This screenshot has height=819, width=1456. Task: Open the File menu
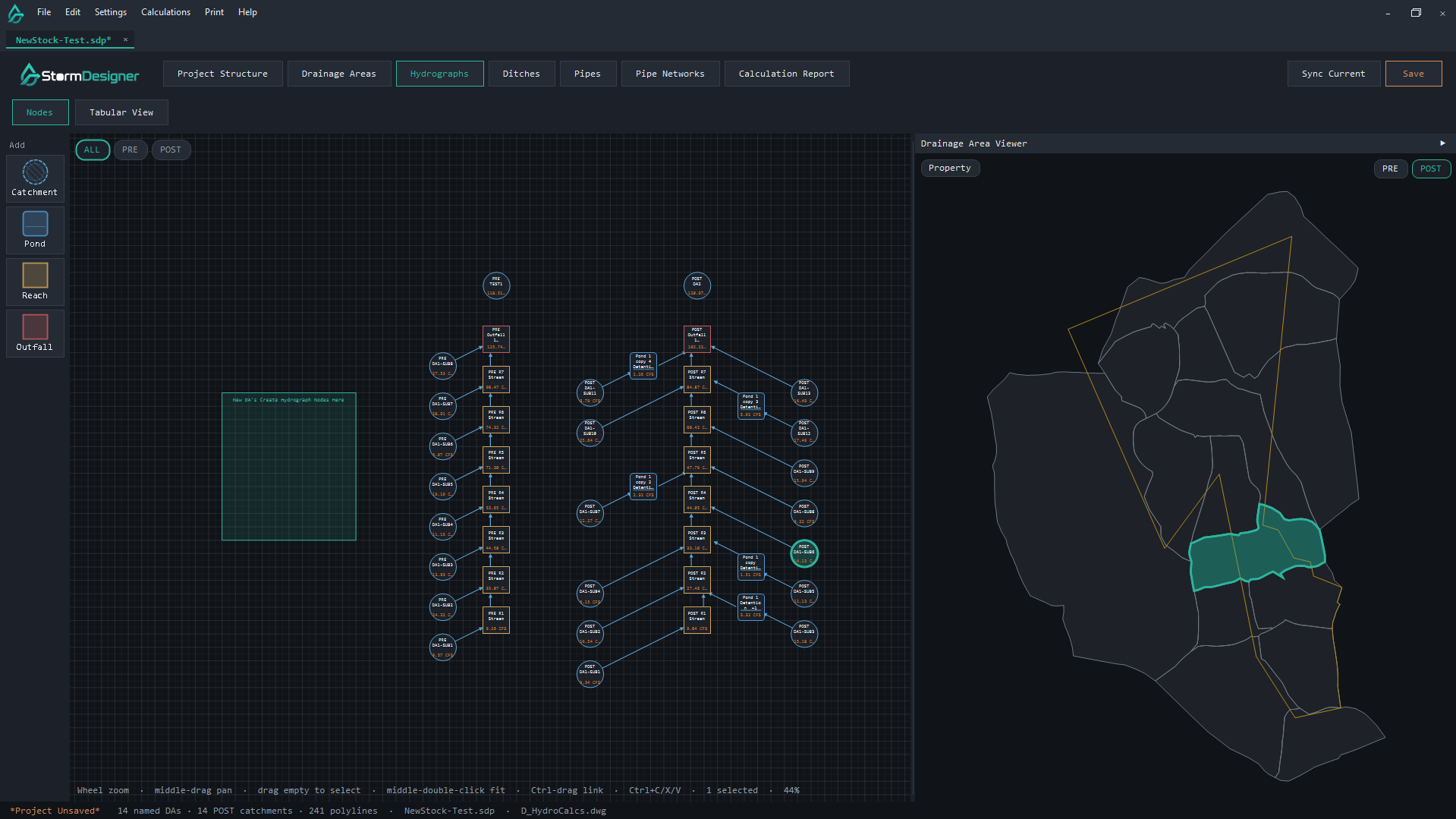44,12
